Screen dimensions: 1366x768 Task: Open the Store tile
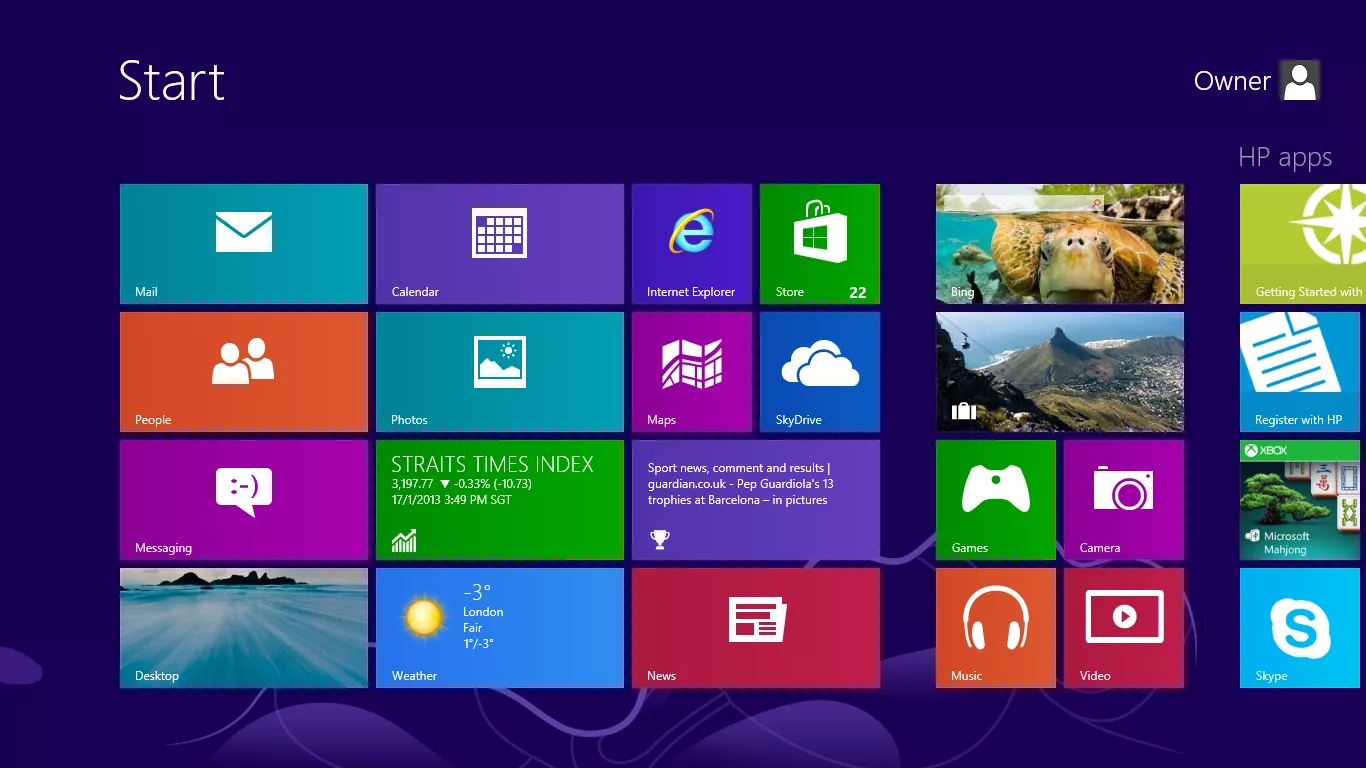tap(820, 244)
